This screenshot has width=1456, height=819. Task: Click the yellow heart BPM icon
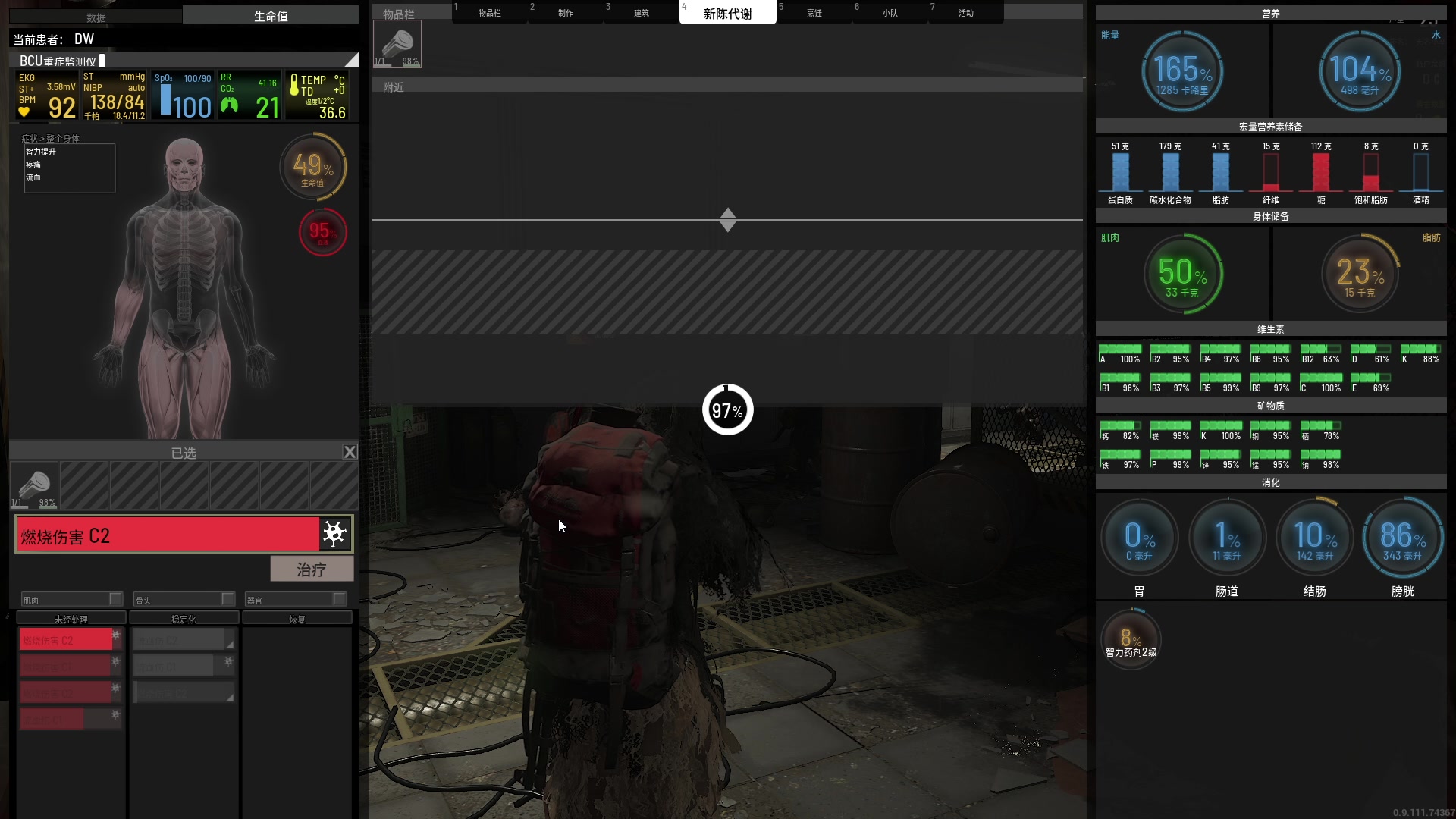(x=24, y=112)
